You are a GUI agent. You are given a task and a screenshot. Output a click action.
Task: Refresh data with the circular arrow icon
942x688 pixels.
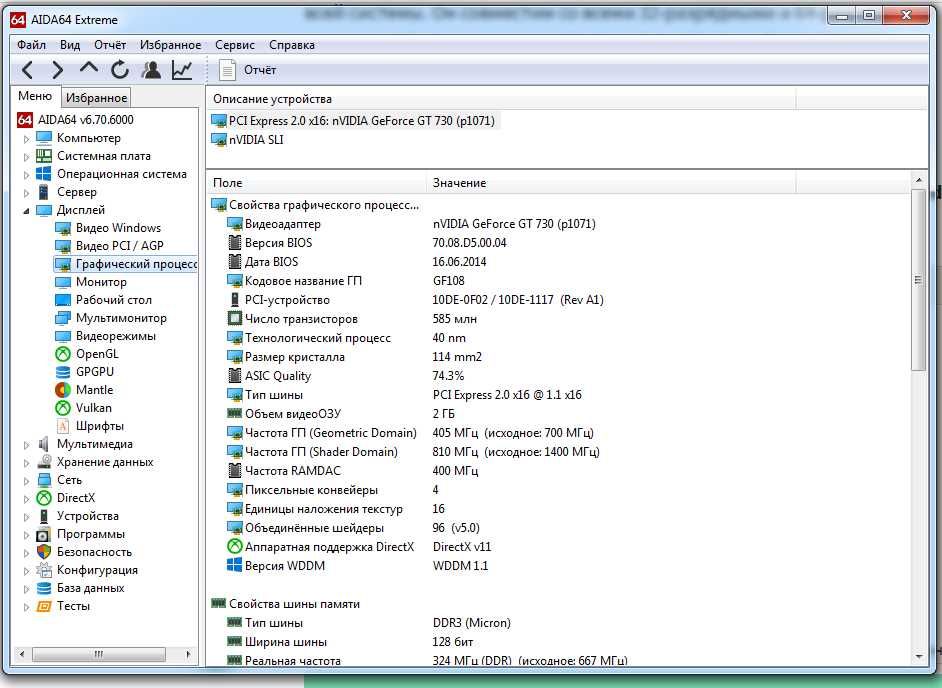coord(120,70)
